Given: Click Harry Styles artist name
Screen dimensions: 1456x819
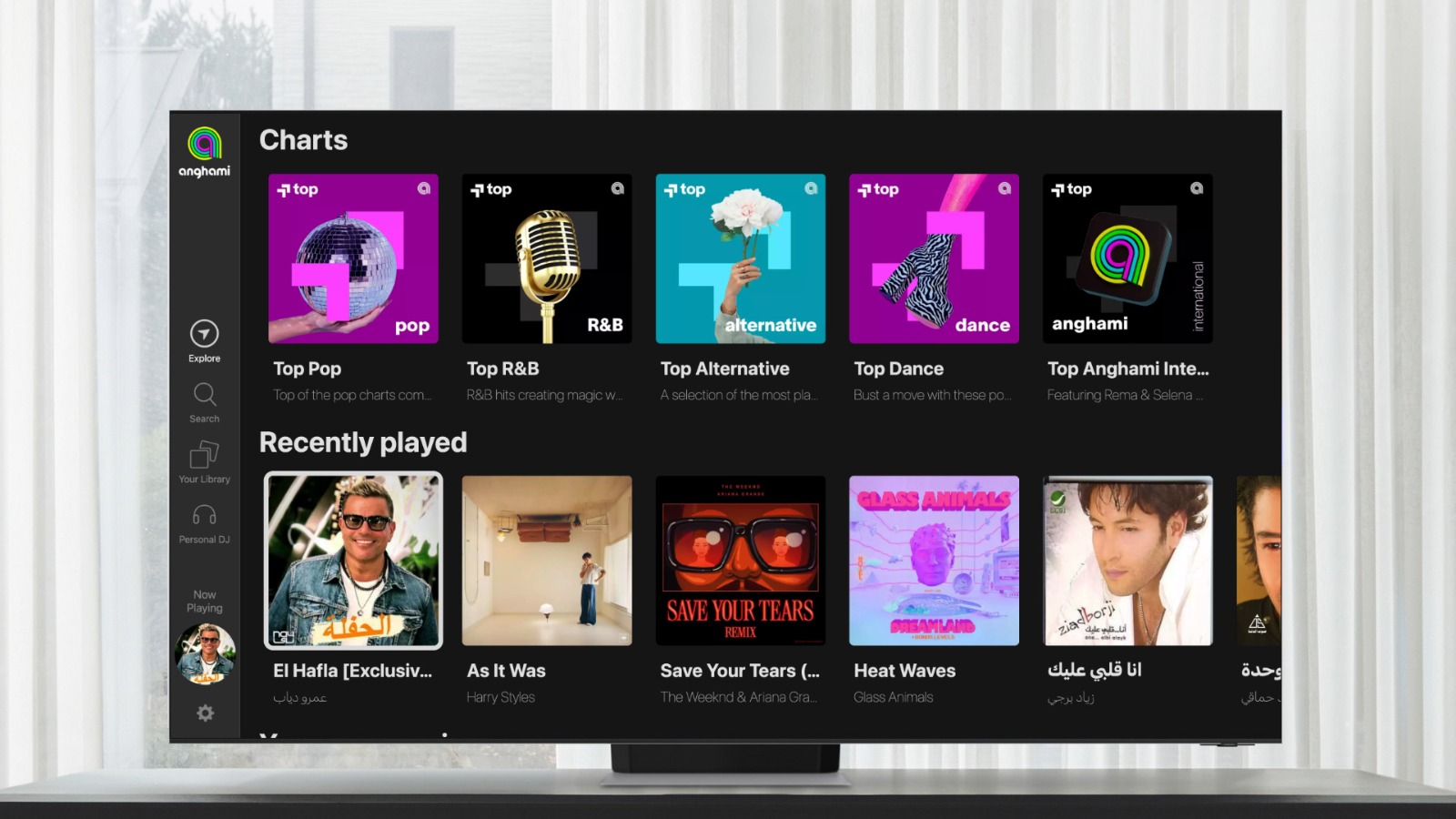Looking at the screenshot, I should click(x=500, y=697).
